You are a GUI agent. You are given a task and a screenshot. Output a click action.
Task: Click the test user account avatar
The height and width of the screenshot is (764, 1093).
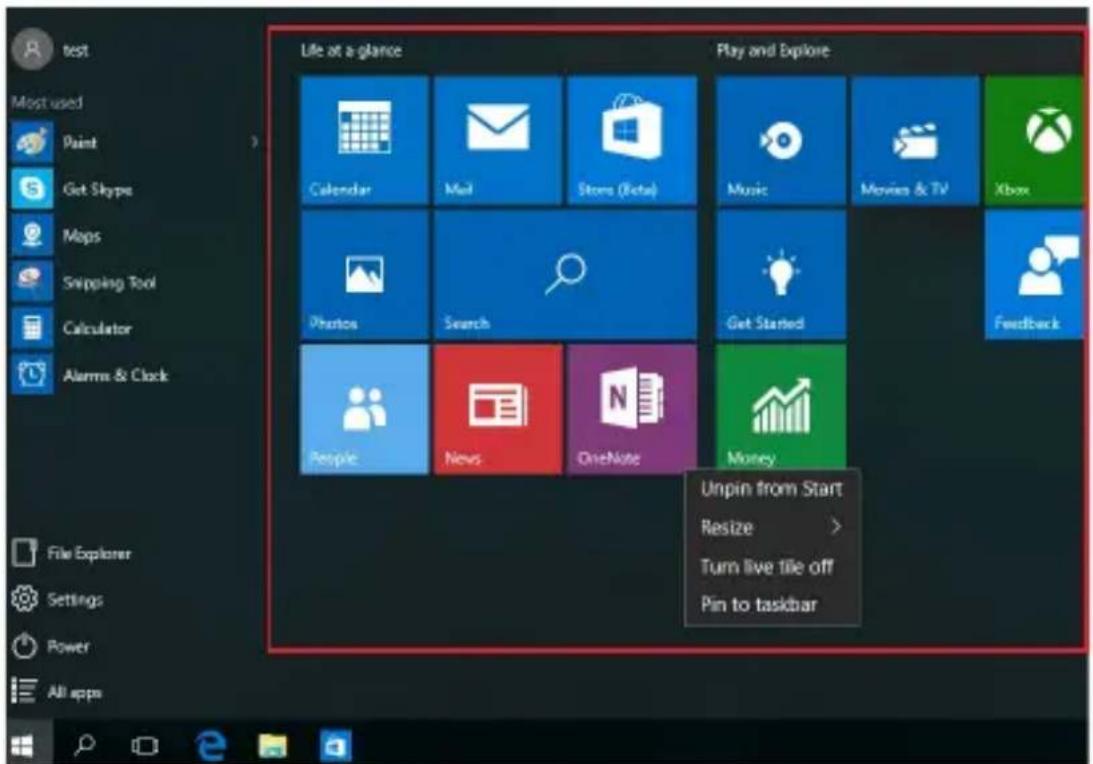pyautogui.click(x=32, y=49)
